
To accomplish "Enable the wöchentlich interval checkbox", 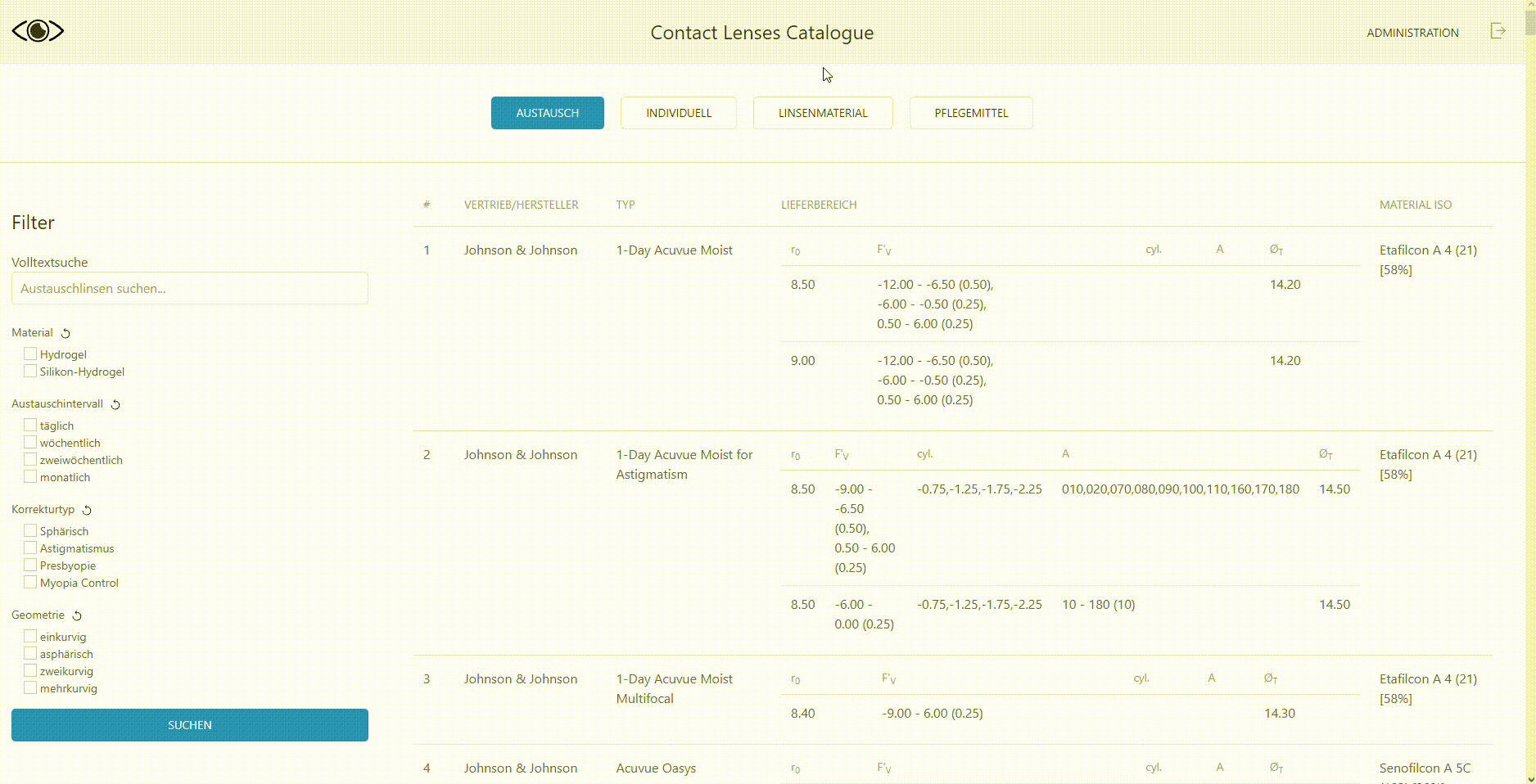I will point(30,442).
